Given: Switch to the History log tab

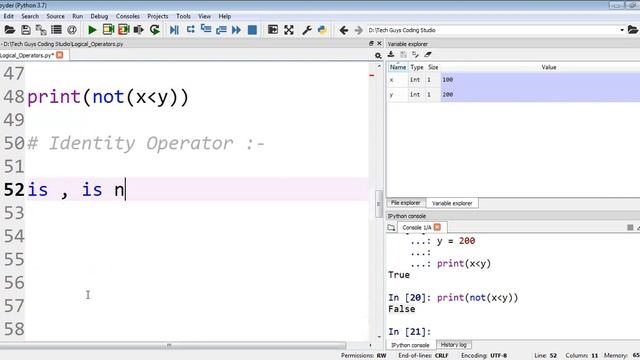Looking at the screenshot, I should [453, 345].
